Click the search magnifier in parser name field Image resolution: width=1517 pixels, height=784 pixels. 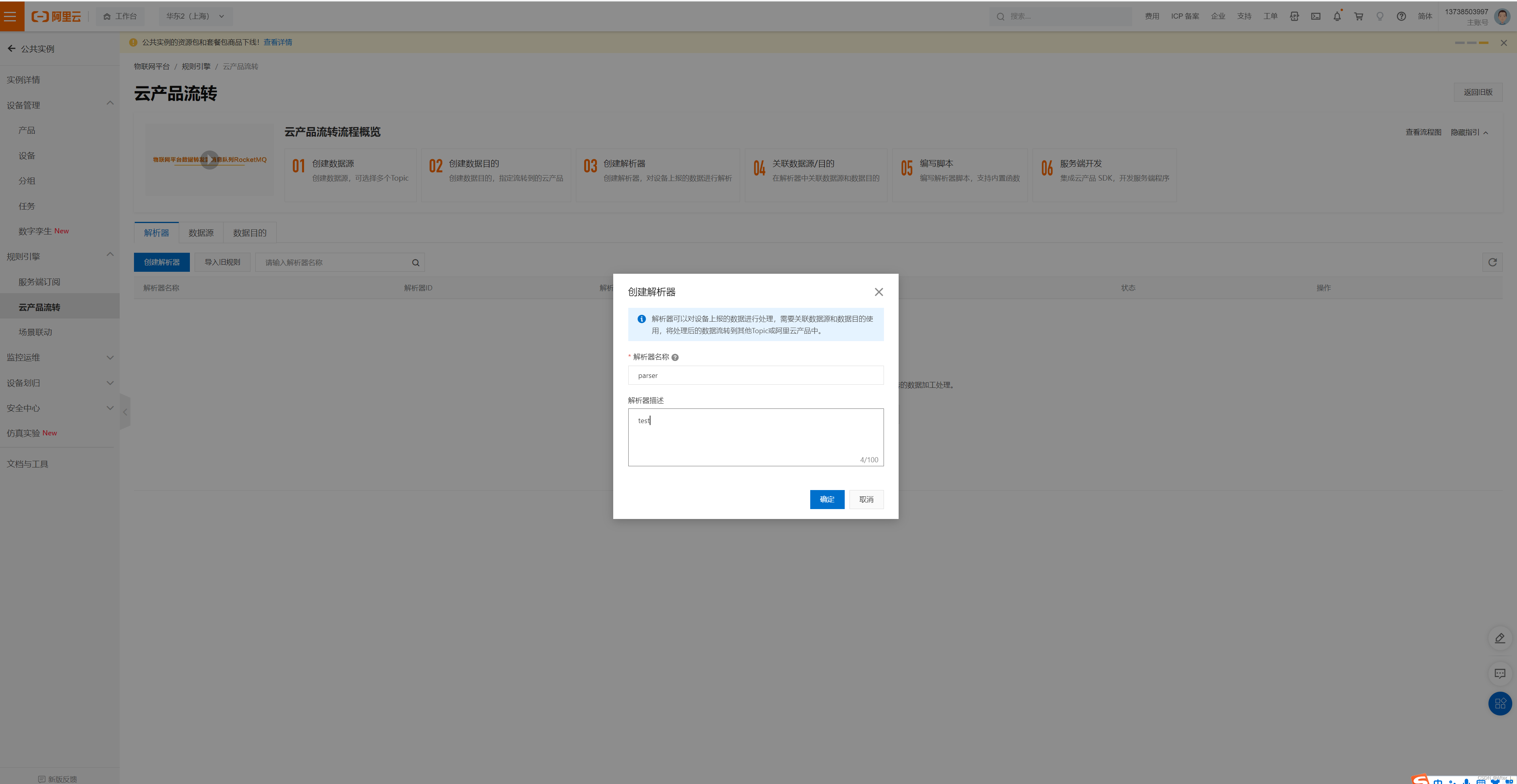(x=415, y=263)
